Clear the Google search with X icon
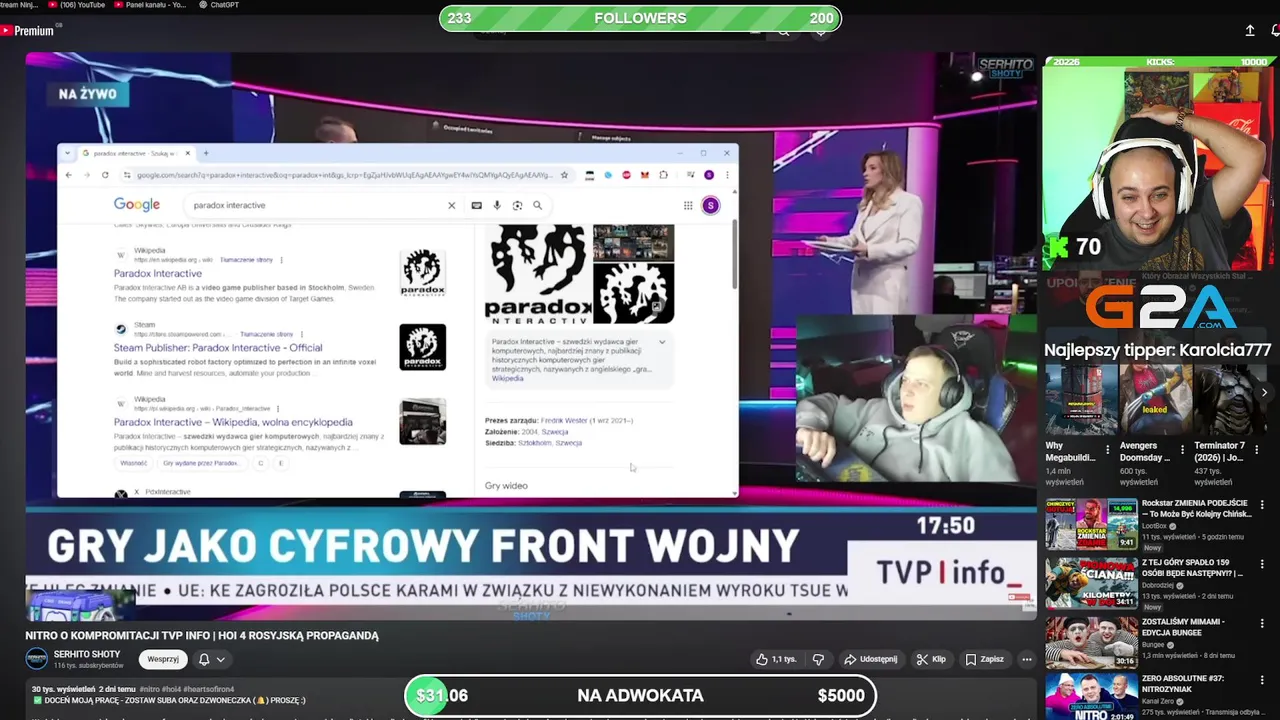The width and height of the screenshot is (1280, 720). click(x=451, y=205)
